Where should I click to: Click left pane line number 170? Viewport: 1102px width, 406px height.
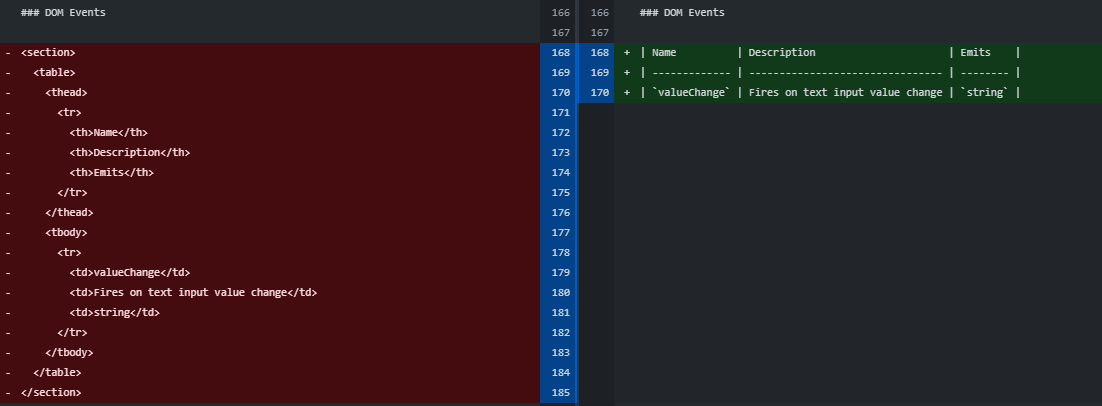[x=561, y=92]
